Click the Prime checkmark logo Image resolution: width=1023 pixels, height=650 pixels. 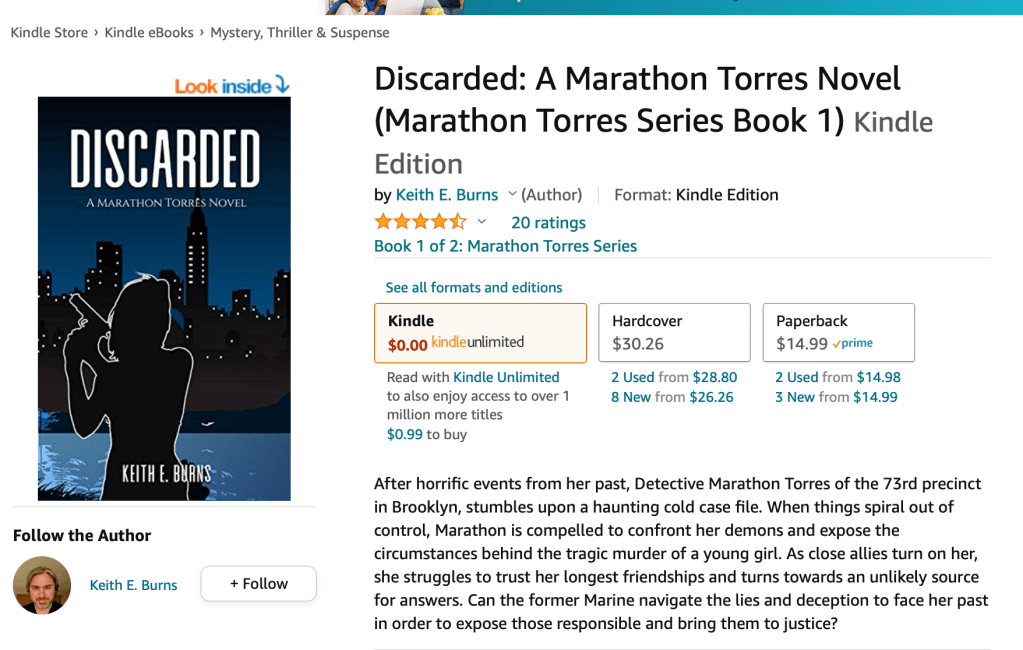tap(853, 344)
